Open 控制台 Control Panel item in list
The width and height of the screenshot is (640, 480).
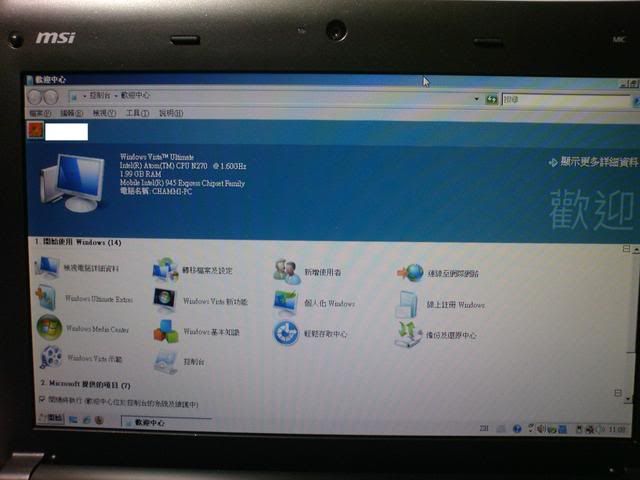pyautogui.click(x=180, y=362)
